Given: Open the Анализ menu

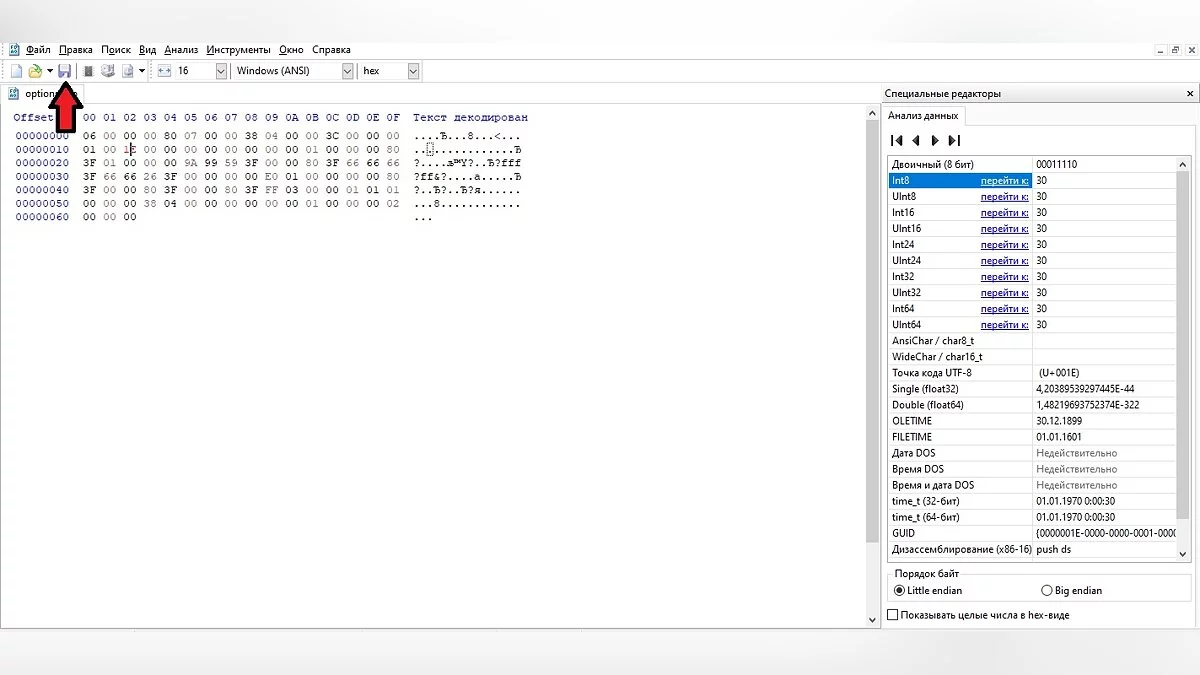Looking at the screenshot, I should [x=181, y=49].
